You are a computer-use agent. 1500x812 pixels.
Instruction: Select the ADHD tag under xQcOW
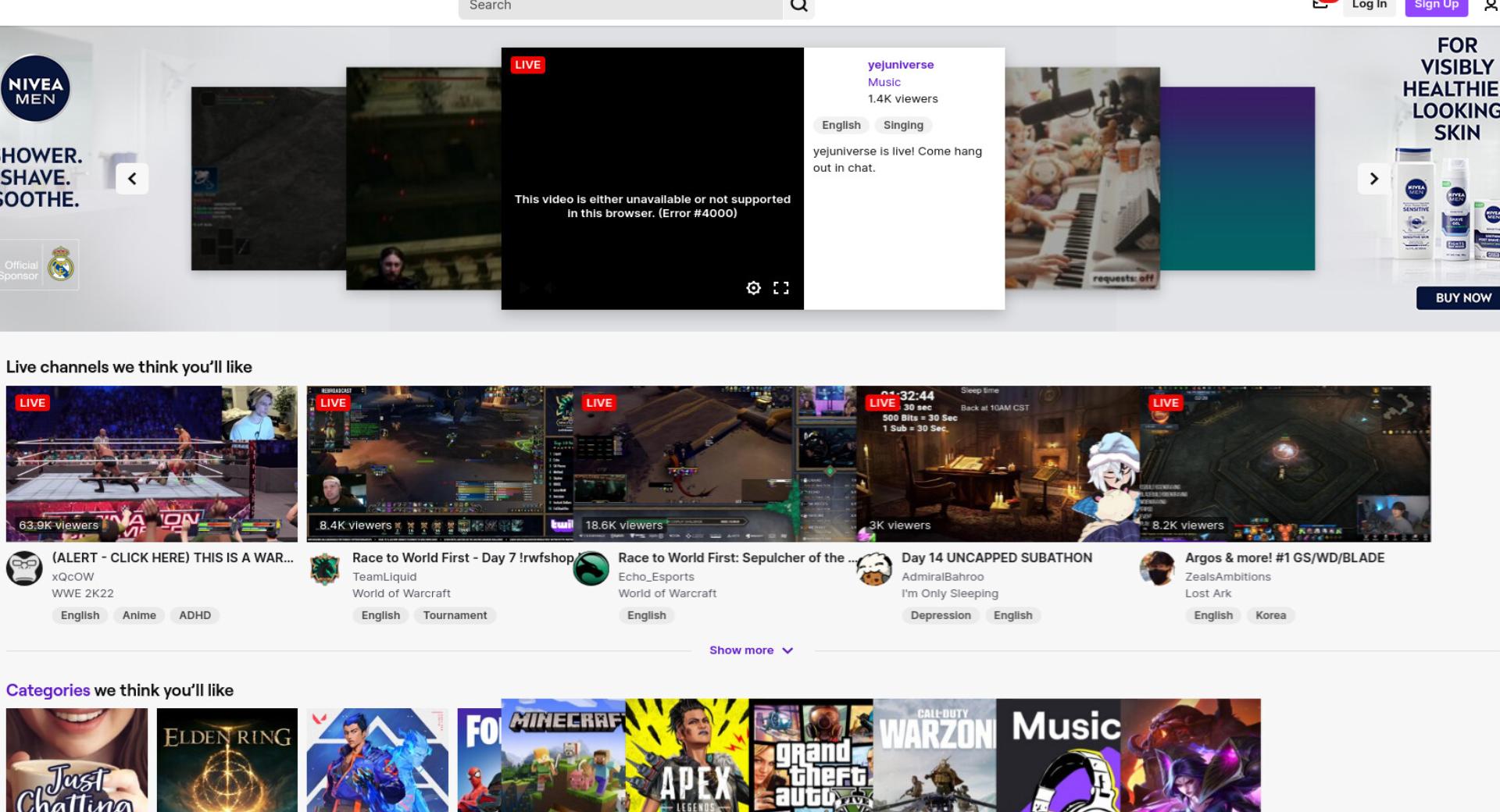[x=195, y=615]
